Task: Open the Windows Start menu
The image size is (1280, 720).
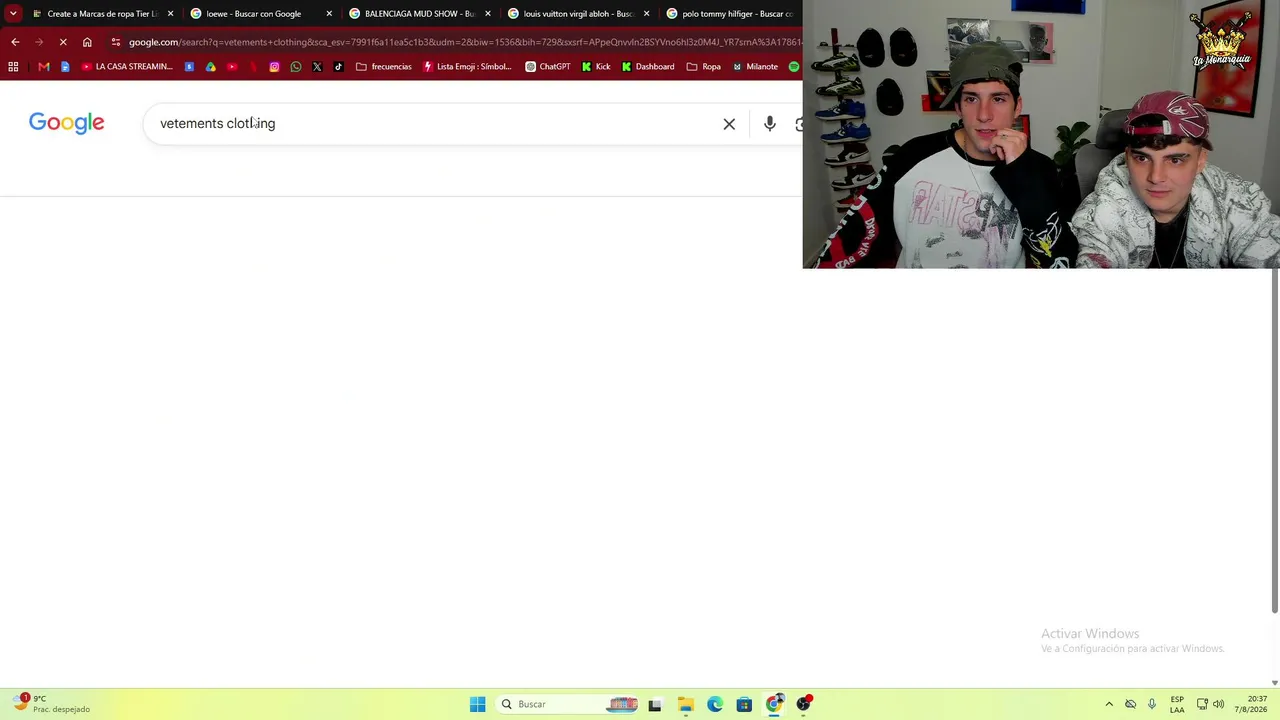Action: pyautogui.click(x=477, y=704)
